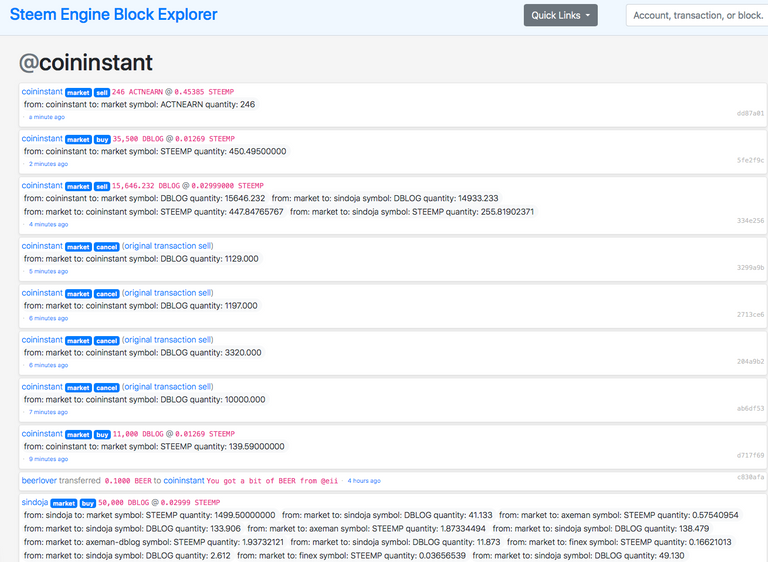Image resolution: width=768 pixels, height=562 pixels.
Task: Click '4 minutes ago' timestamp
Action: click(48, 224)
